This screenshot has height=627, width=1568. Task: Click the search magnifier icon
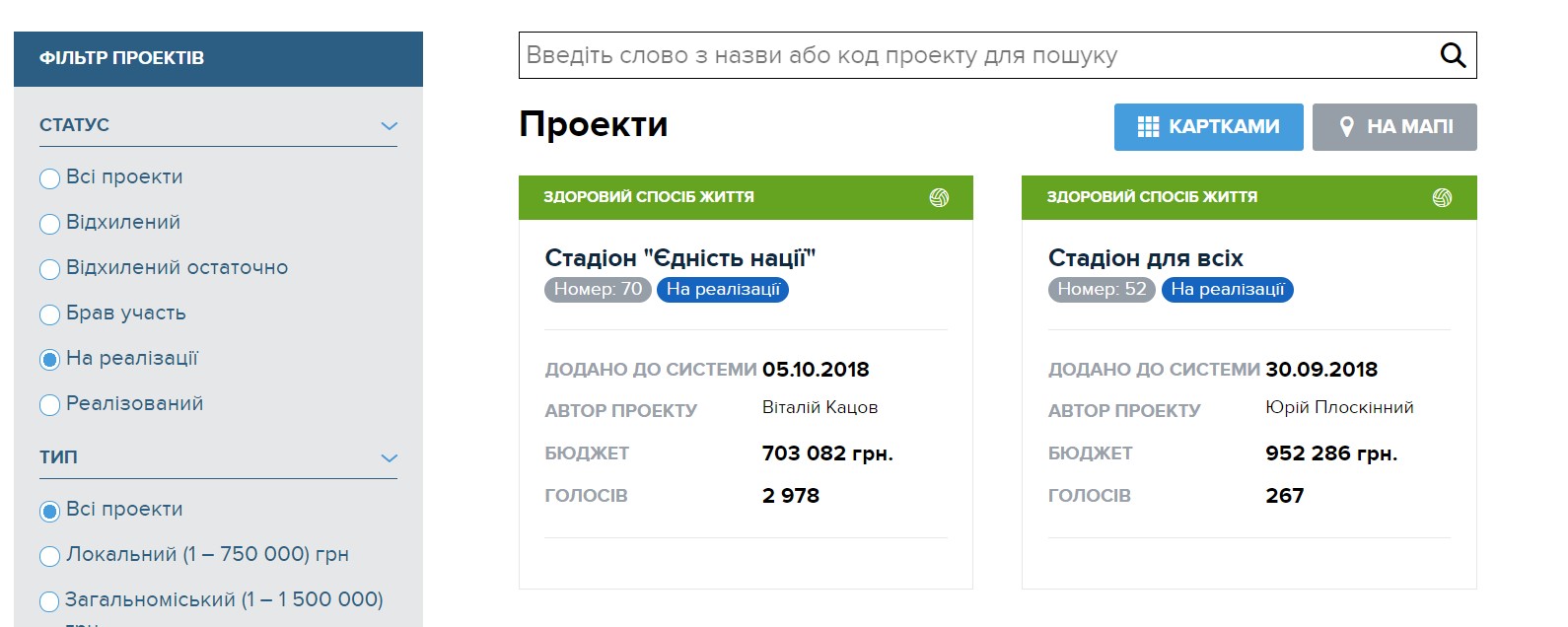click(x=1453, y=55)
